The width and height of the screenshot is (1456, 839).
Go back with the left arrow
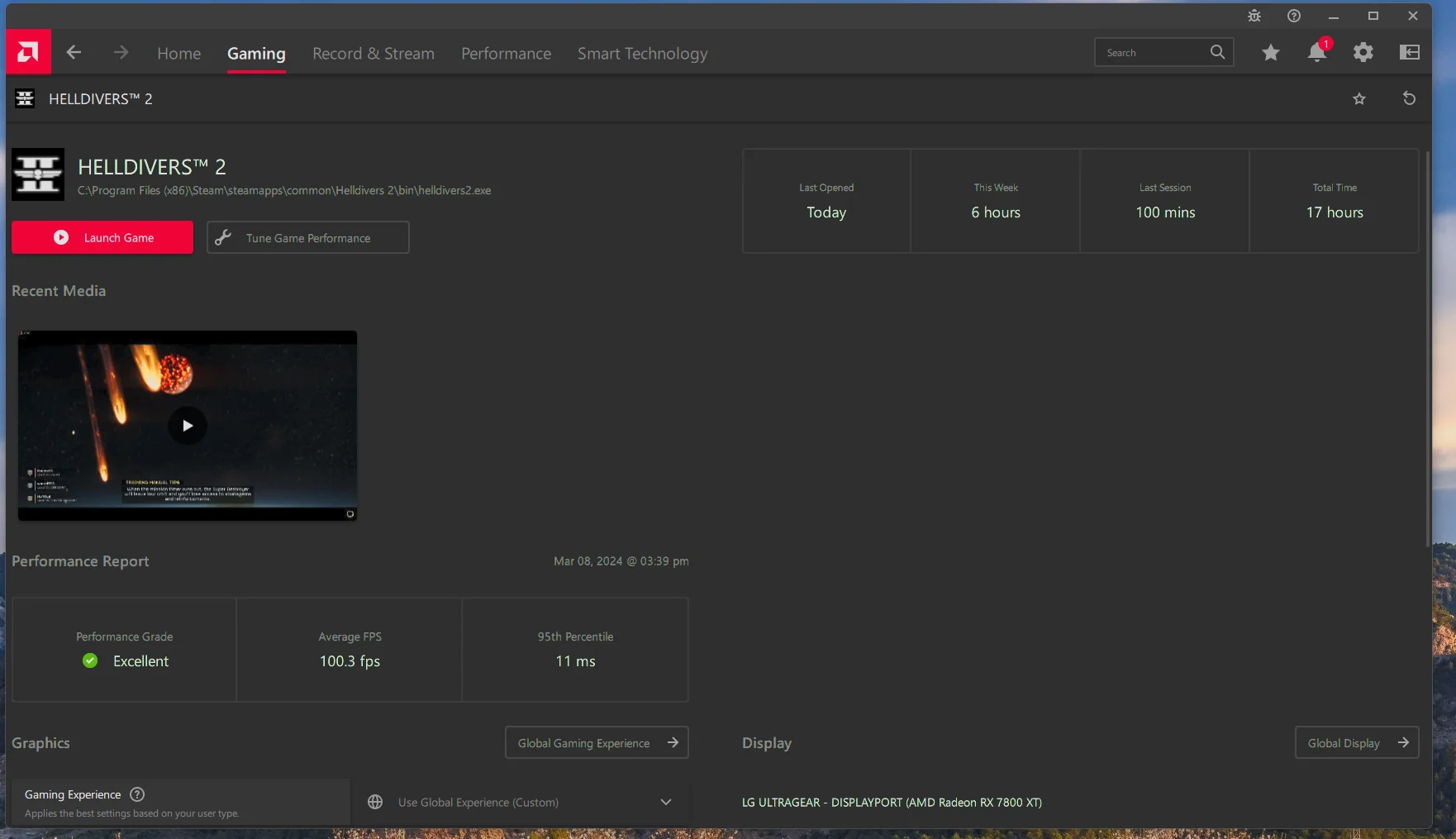pos(74,53)
